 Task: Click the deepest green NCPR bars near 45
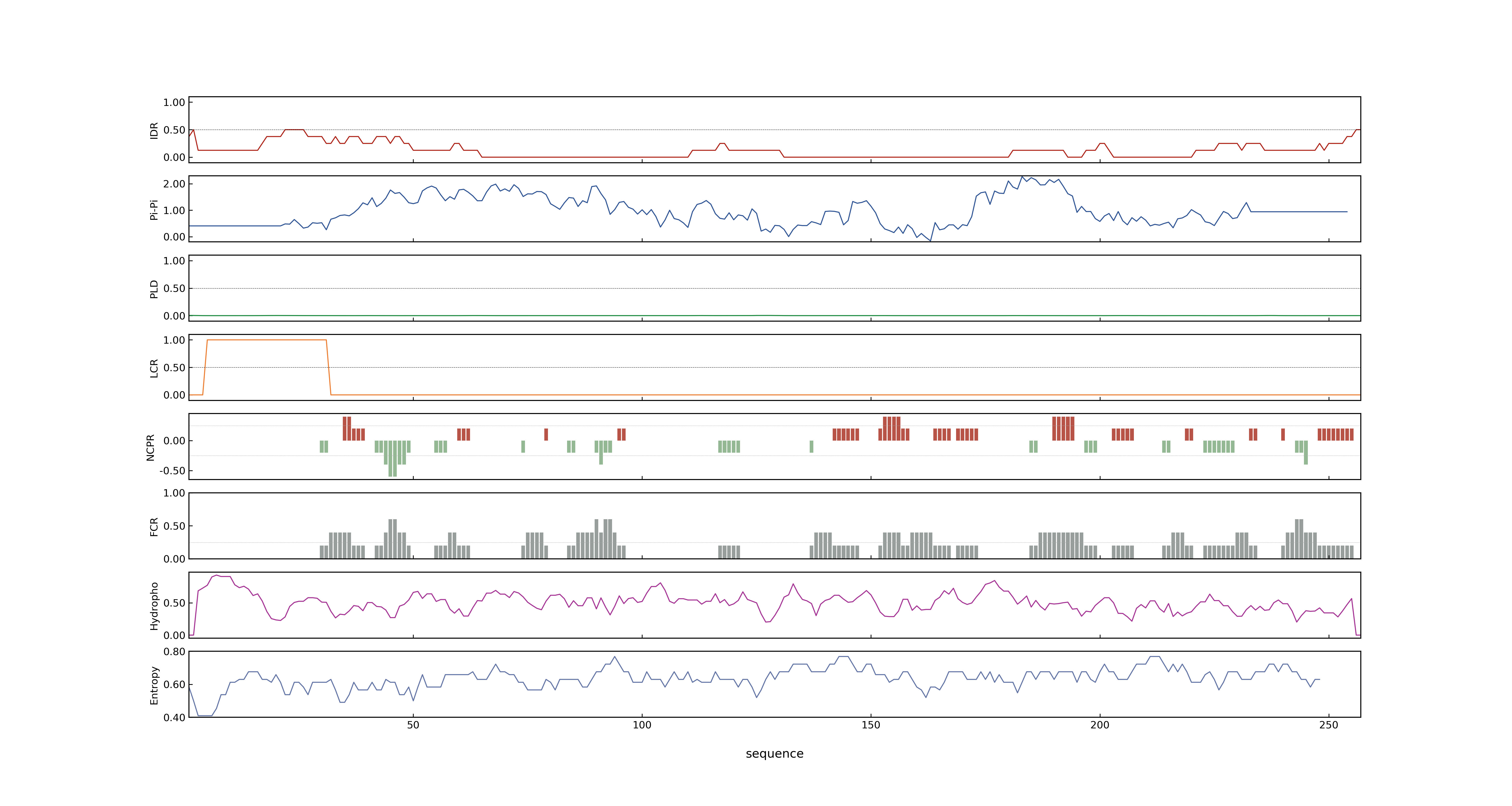pyautogui.click(x=393, y=458)
